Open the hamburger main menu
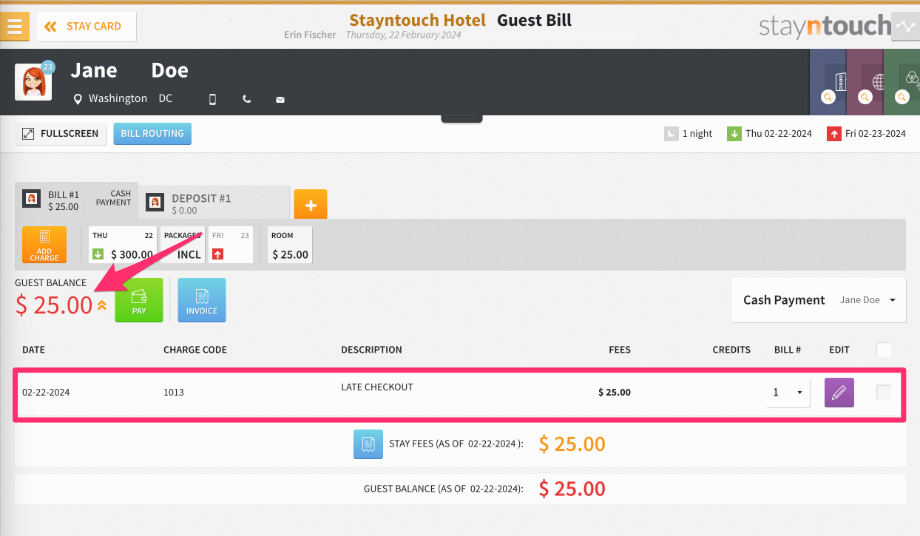Screen dimensions: 920x536 (15, 26)
